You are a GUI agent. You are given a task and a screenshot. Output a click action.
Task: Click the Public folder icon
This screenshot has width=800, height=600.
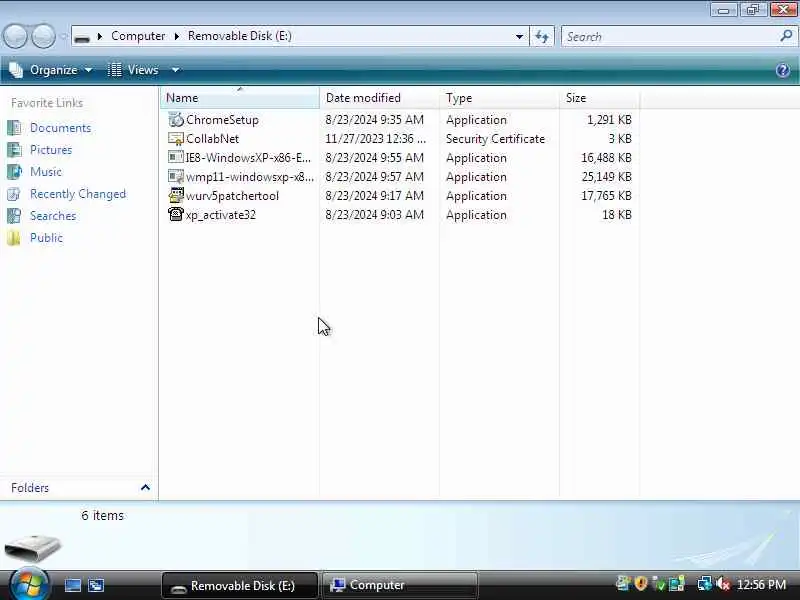coord(14,238)
